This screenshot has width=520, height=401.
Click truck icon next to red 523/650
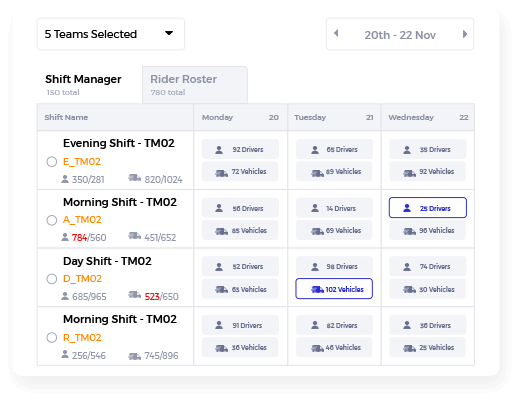point(134,295)
